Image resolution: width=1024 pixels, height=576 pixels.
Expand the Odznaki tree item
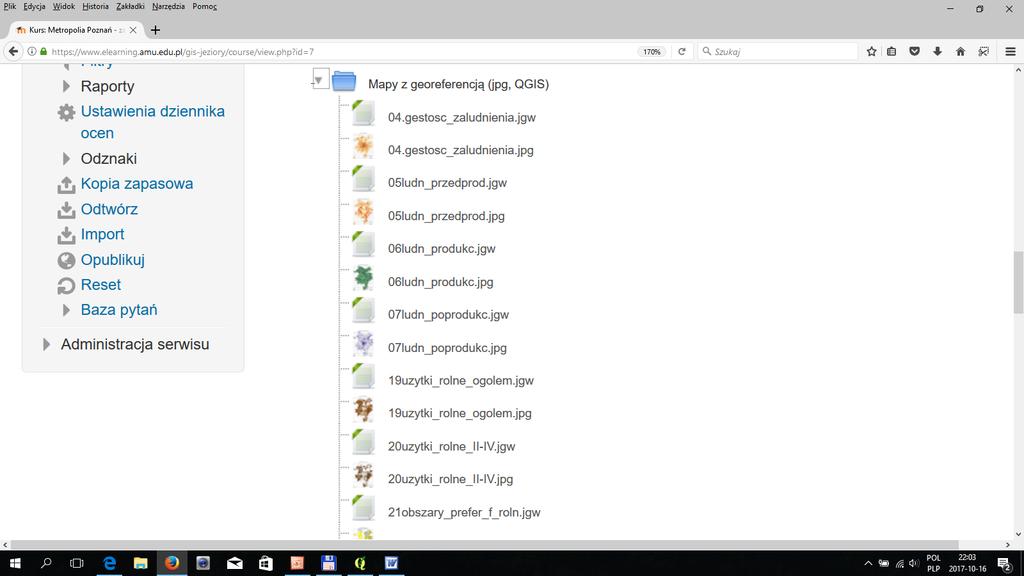[66, 159]
